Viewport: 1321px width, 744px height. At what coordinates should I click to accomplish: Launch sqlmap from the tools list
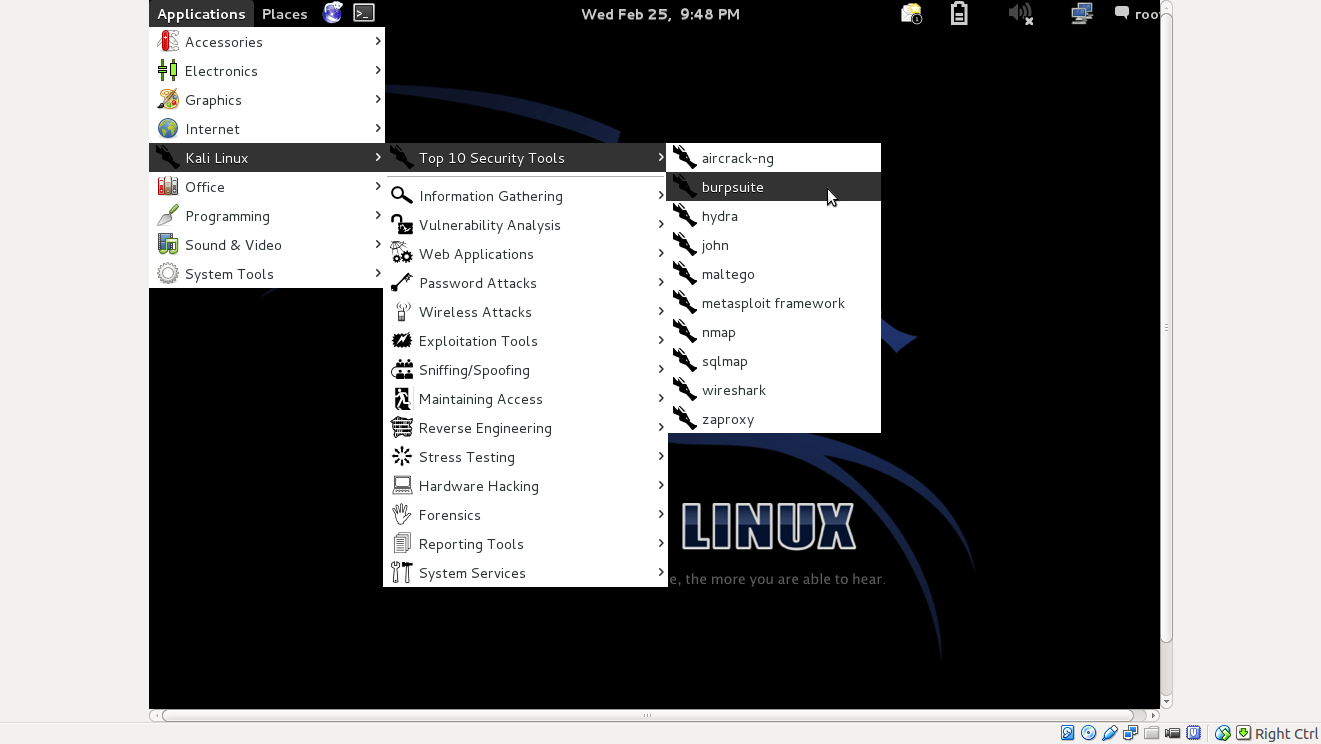pyautogui.click(x=774, y=361)
